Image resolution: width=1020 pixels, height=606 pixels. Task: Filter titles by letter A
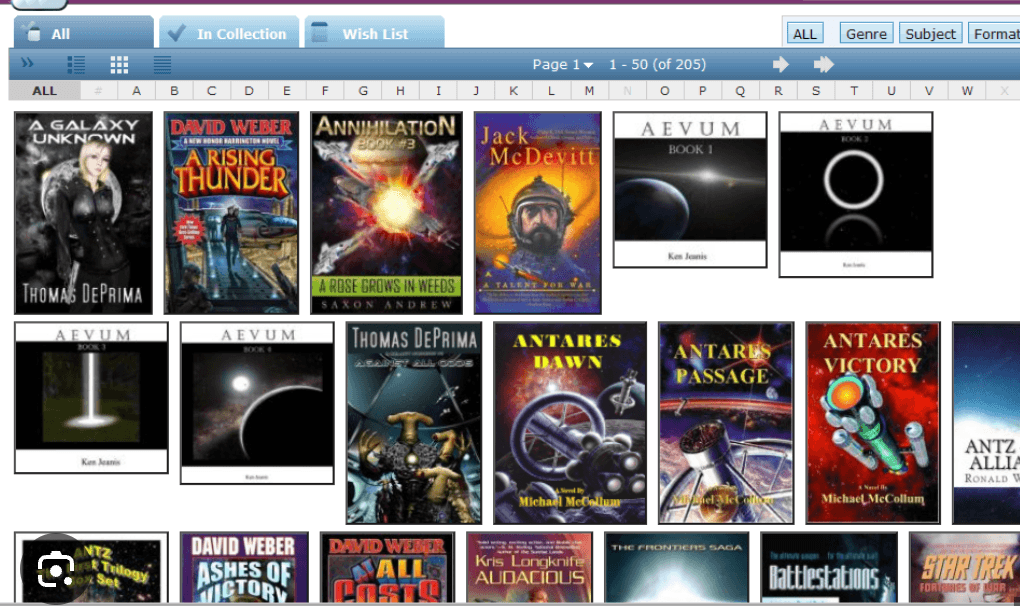point(137,91)
